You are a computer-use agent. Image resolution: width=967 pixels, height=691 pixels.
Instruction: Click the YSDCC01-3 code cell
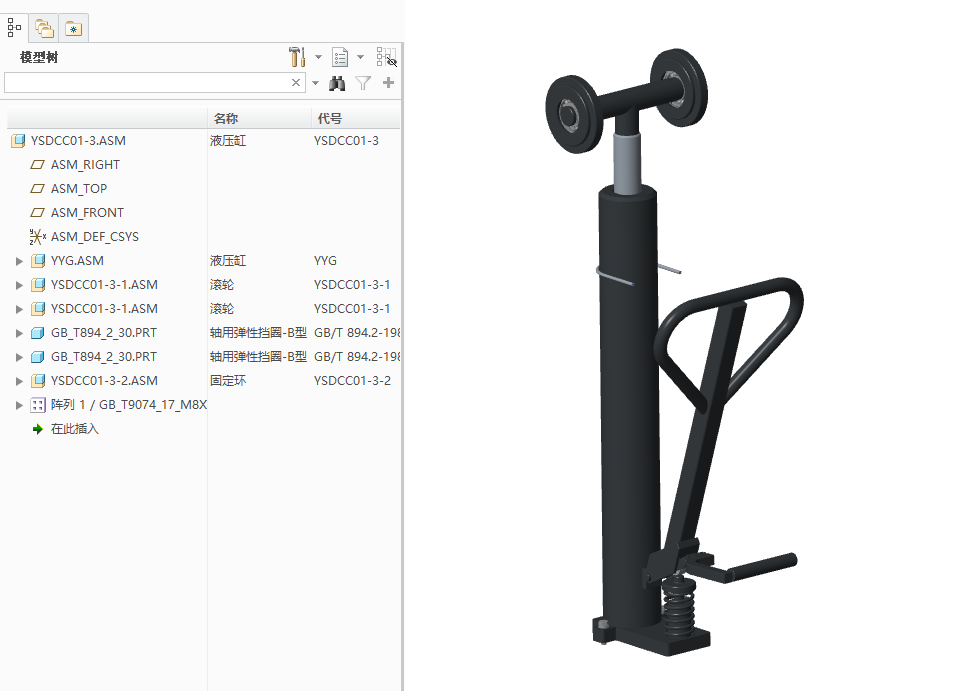point(346,141)
